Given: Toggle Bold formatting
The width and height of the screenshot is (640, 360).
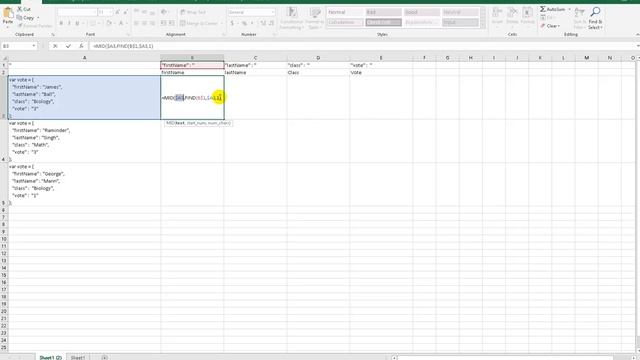Looking at the screenshot, I should pyautogui.click(x=61, y=23).
